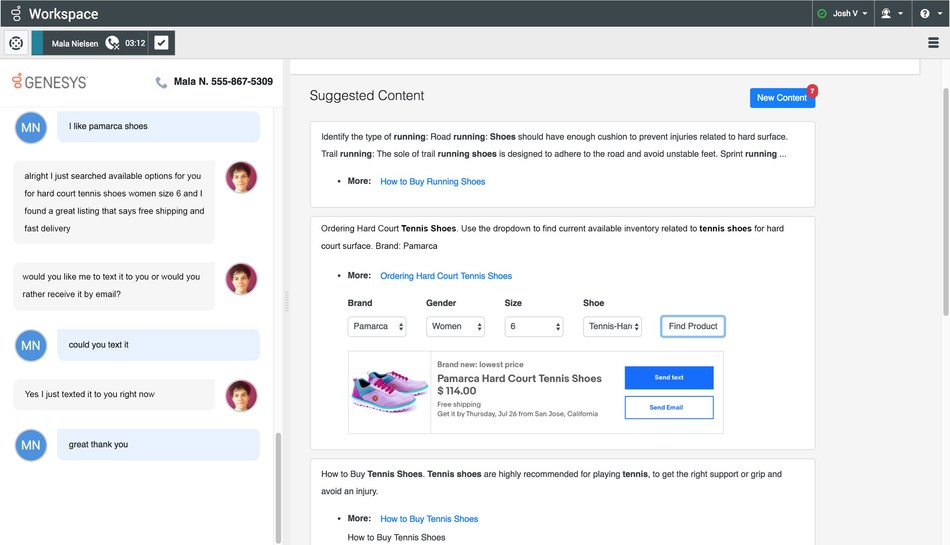
Task: Expand the Brand dropdown showing Pamarca
Action: 377,327
